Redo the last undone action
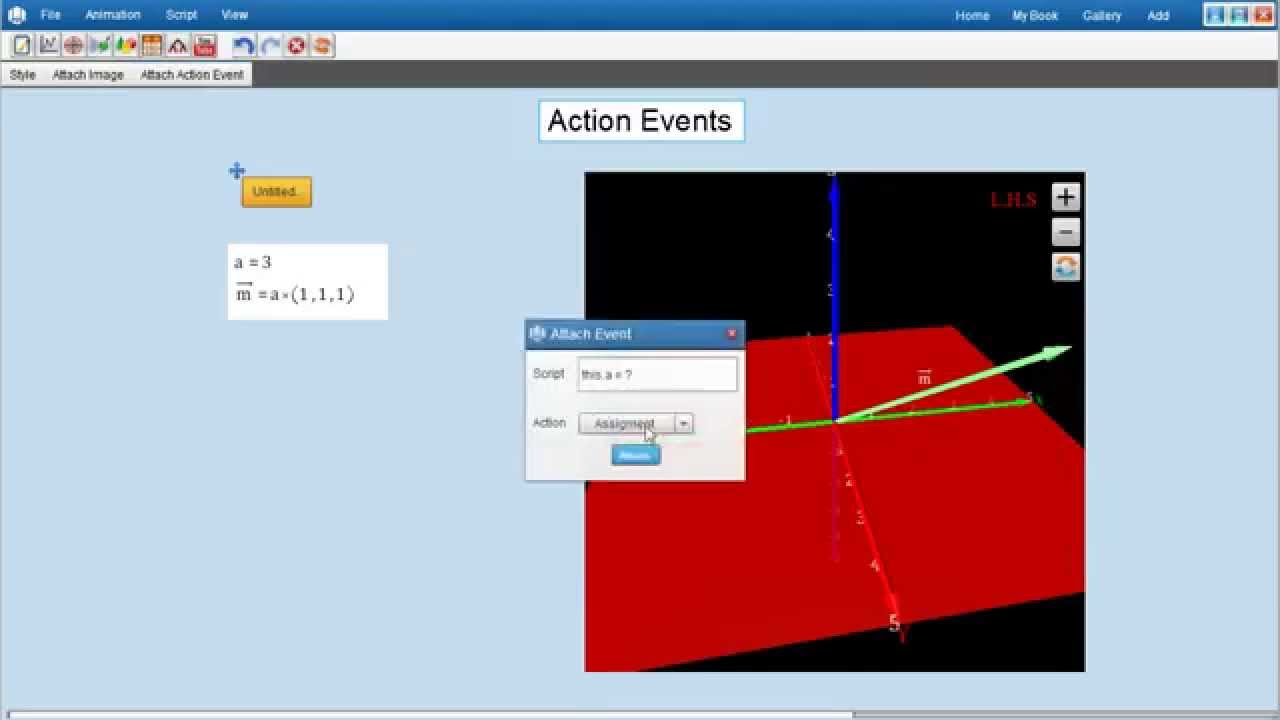 (270, 45)
